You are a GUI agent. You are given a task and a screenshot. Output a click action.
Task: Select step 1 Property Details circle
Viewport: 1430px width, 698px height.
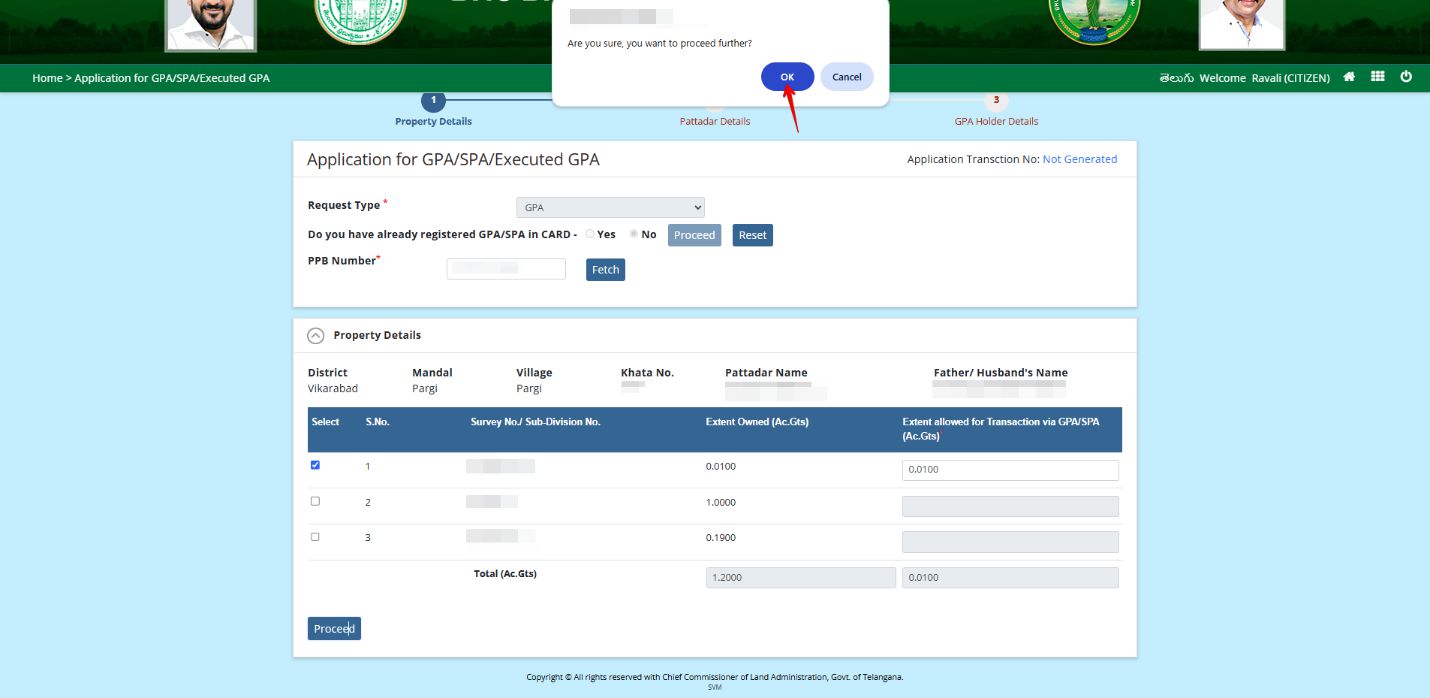tap(433, 100)
